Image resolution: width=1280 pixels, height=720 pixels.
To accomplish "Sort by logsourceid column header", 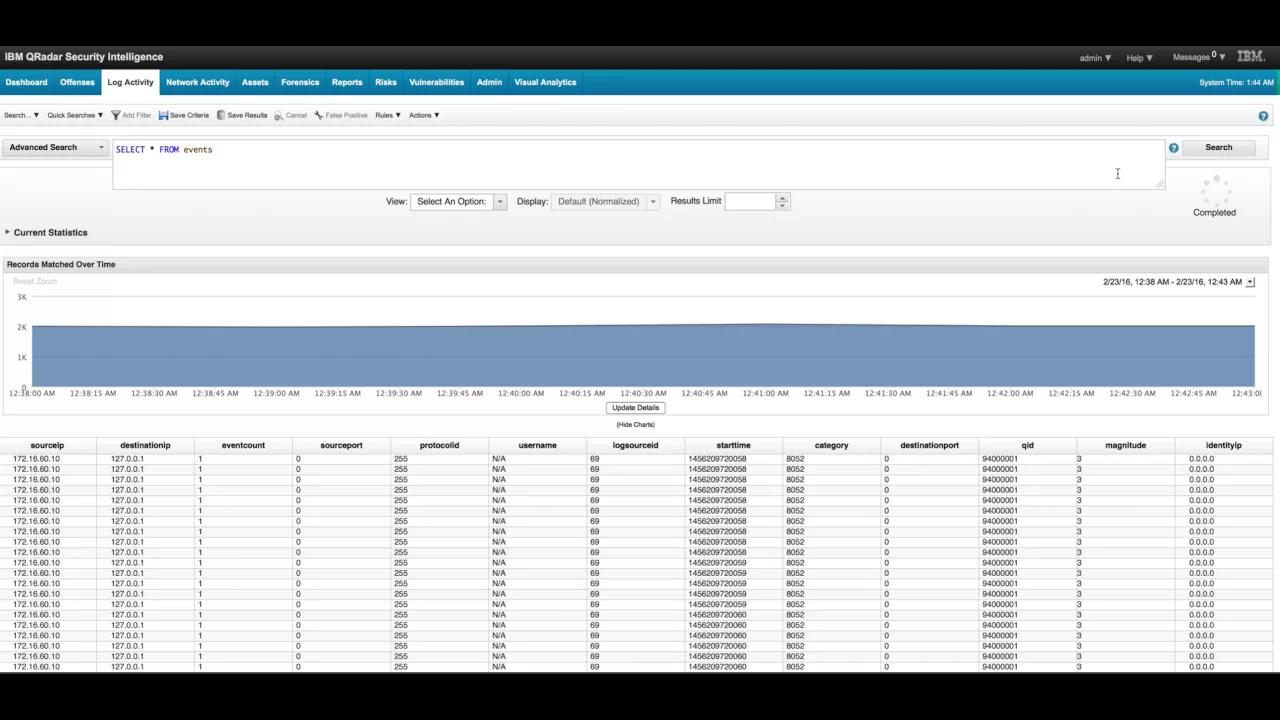I will (635, 445).
